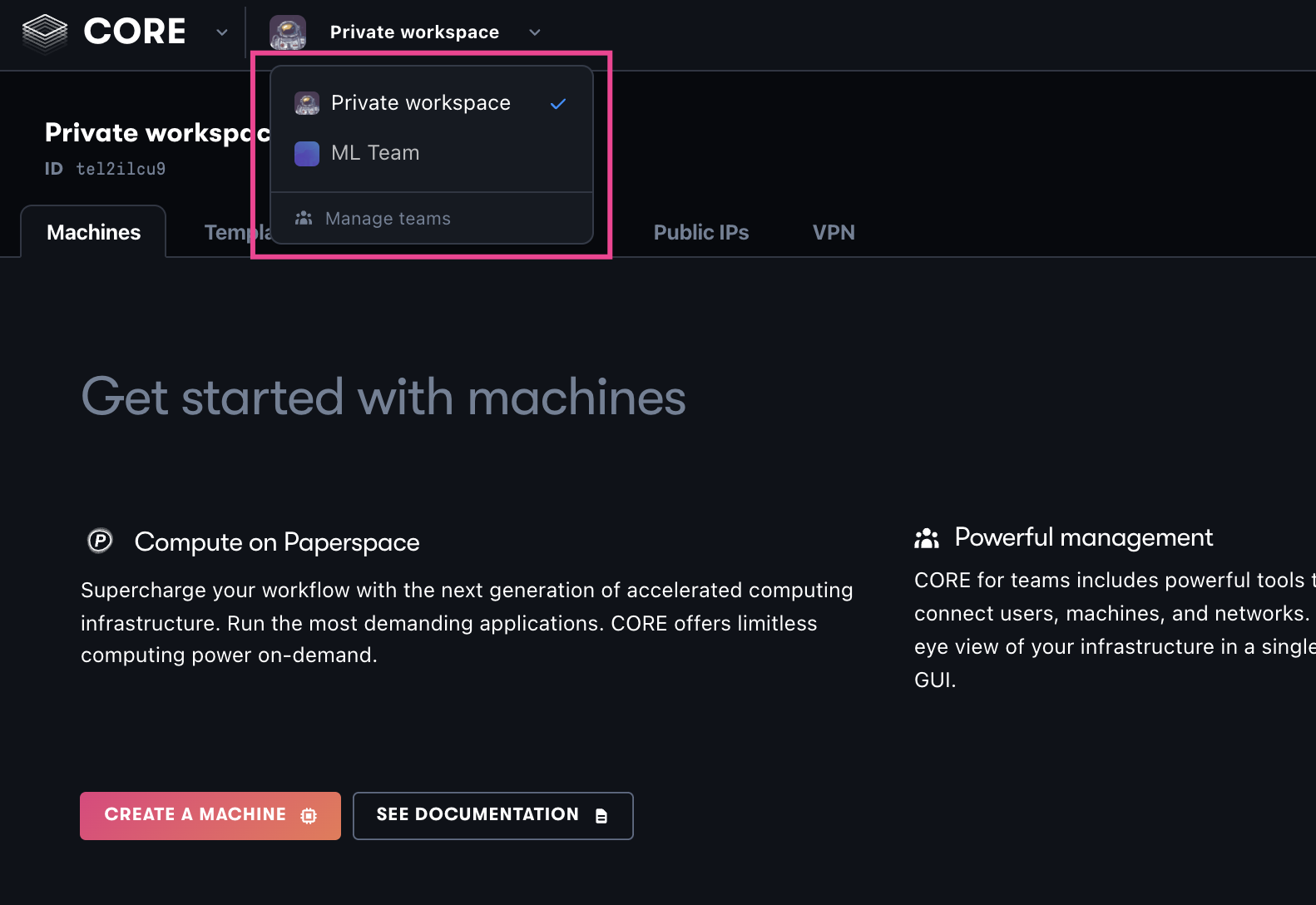Click the blue checkmark next to Private workspace
Image resolution: width=1316 pixels, height=905 pixels.
click(x=558, y=103)
